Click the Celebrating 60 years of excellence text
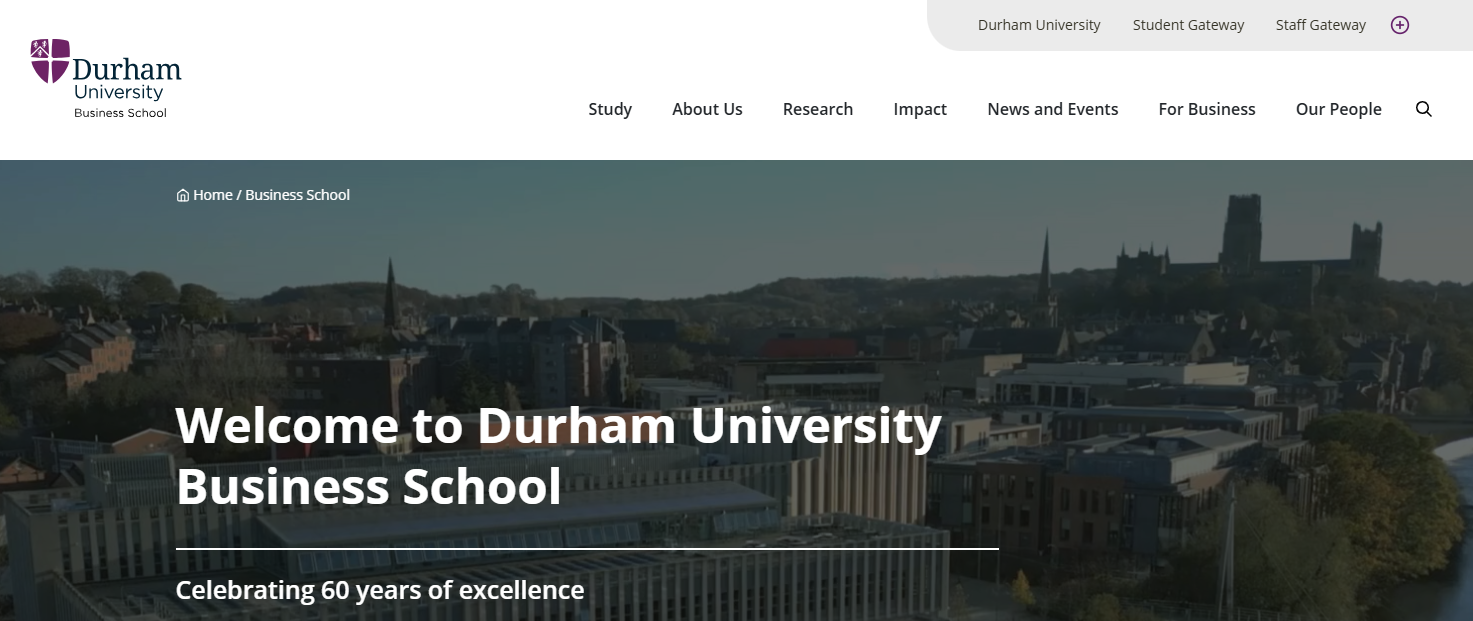The height and width of the screenshot is (621, 1473). pyautogui.click(x=380, y=590)
